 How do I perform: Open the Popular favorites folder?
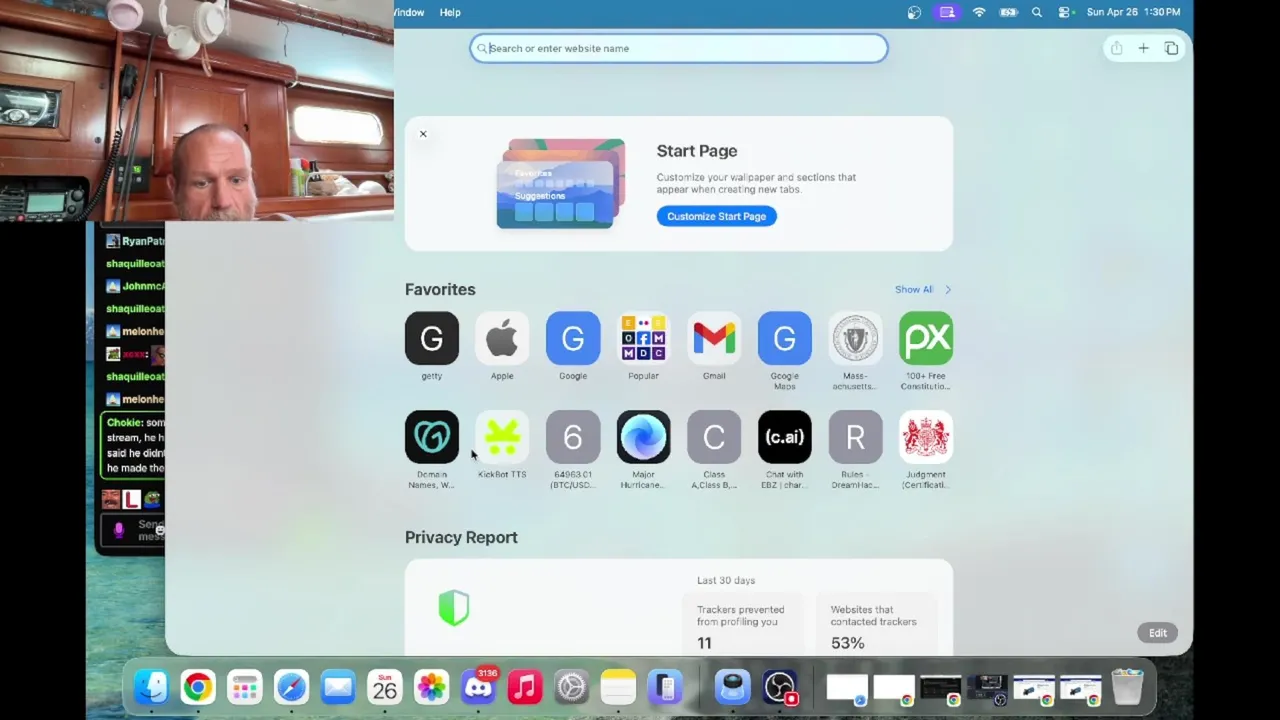(x=643, y=338)
